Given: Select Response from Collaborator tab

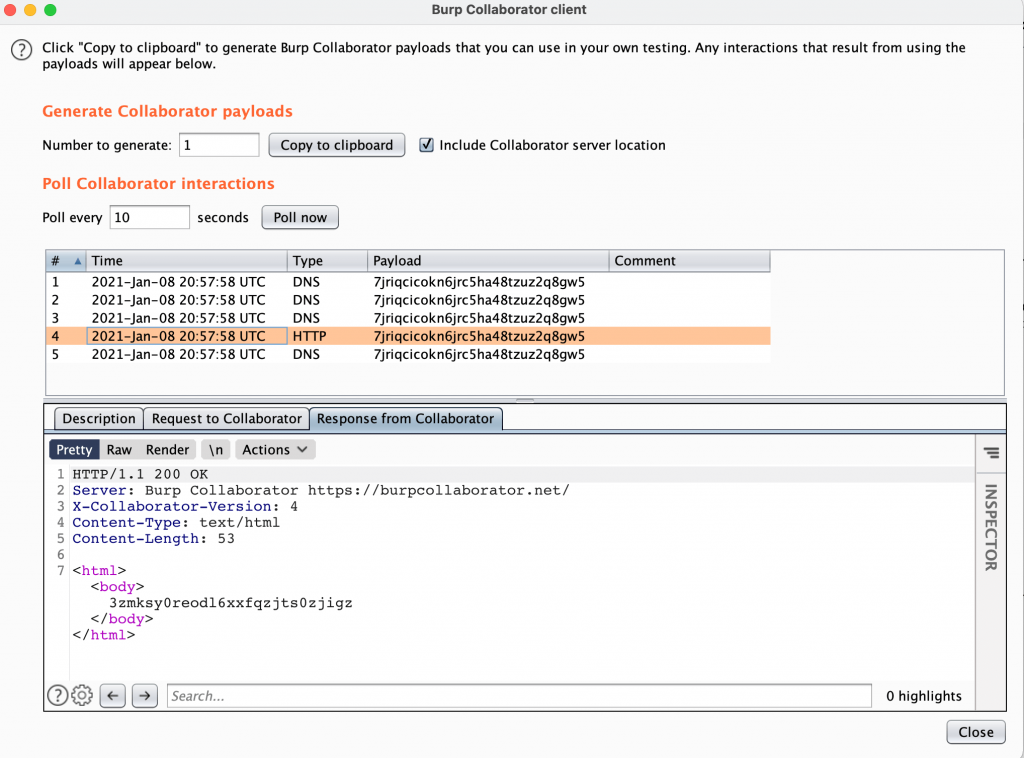Looking at the screenshot, I should point(406,418).
